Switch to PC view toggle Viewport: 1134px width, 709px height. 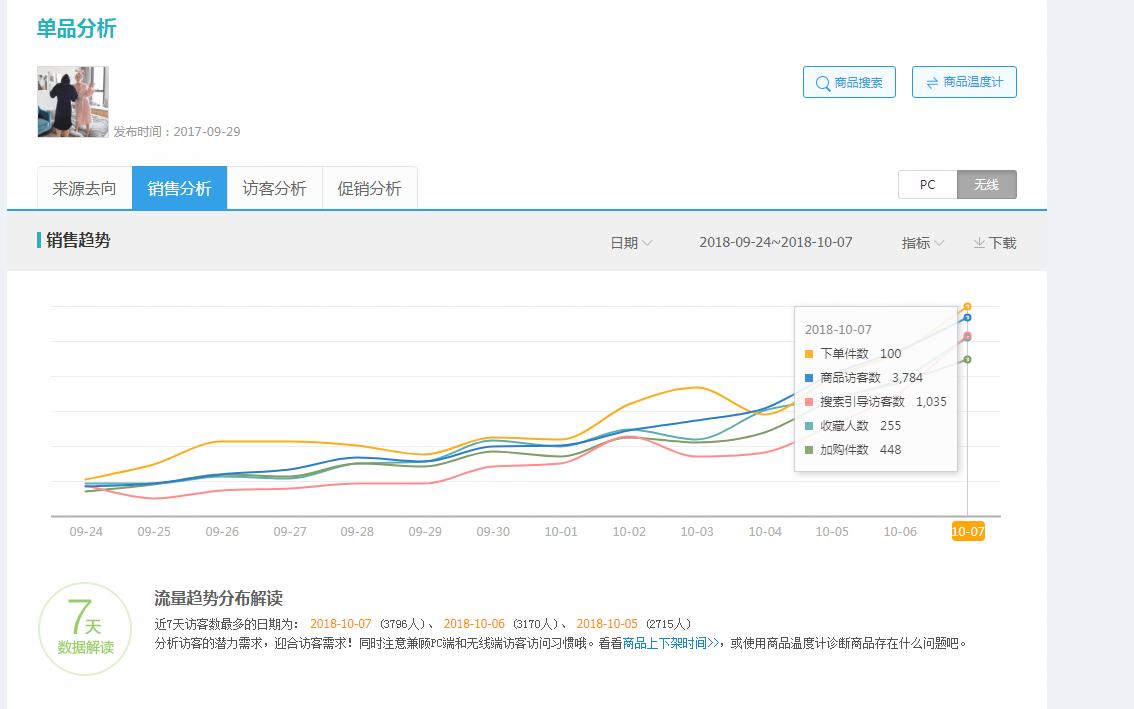pos(927,185)
